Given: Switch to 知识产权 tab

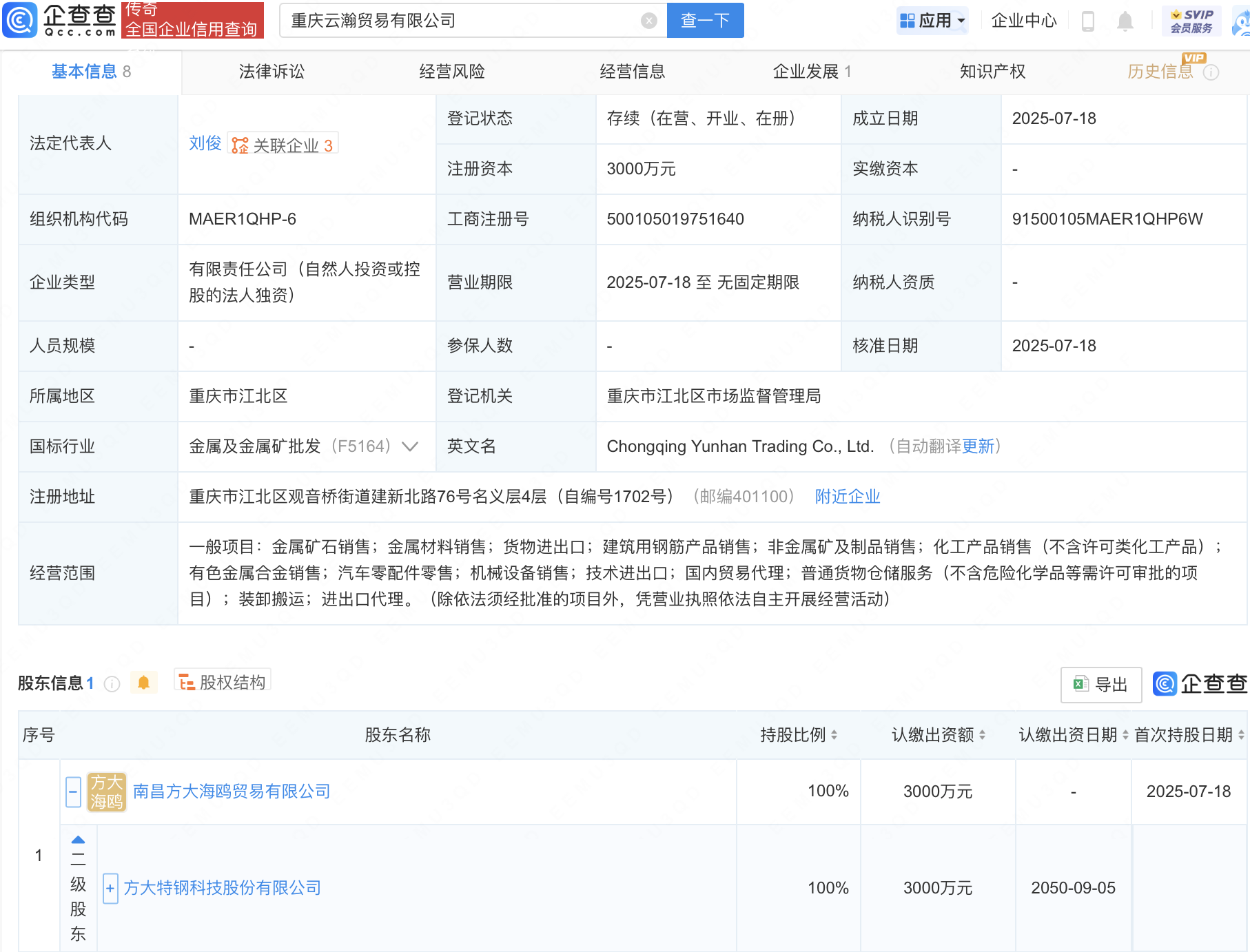Looking at the screenshot, I should tap(992, 71).
